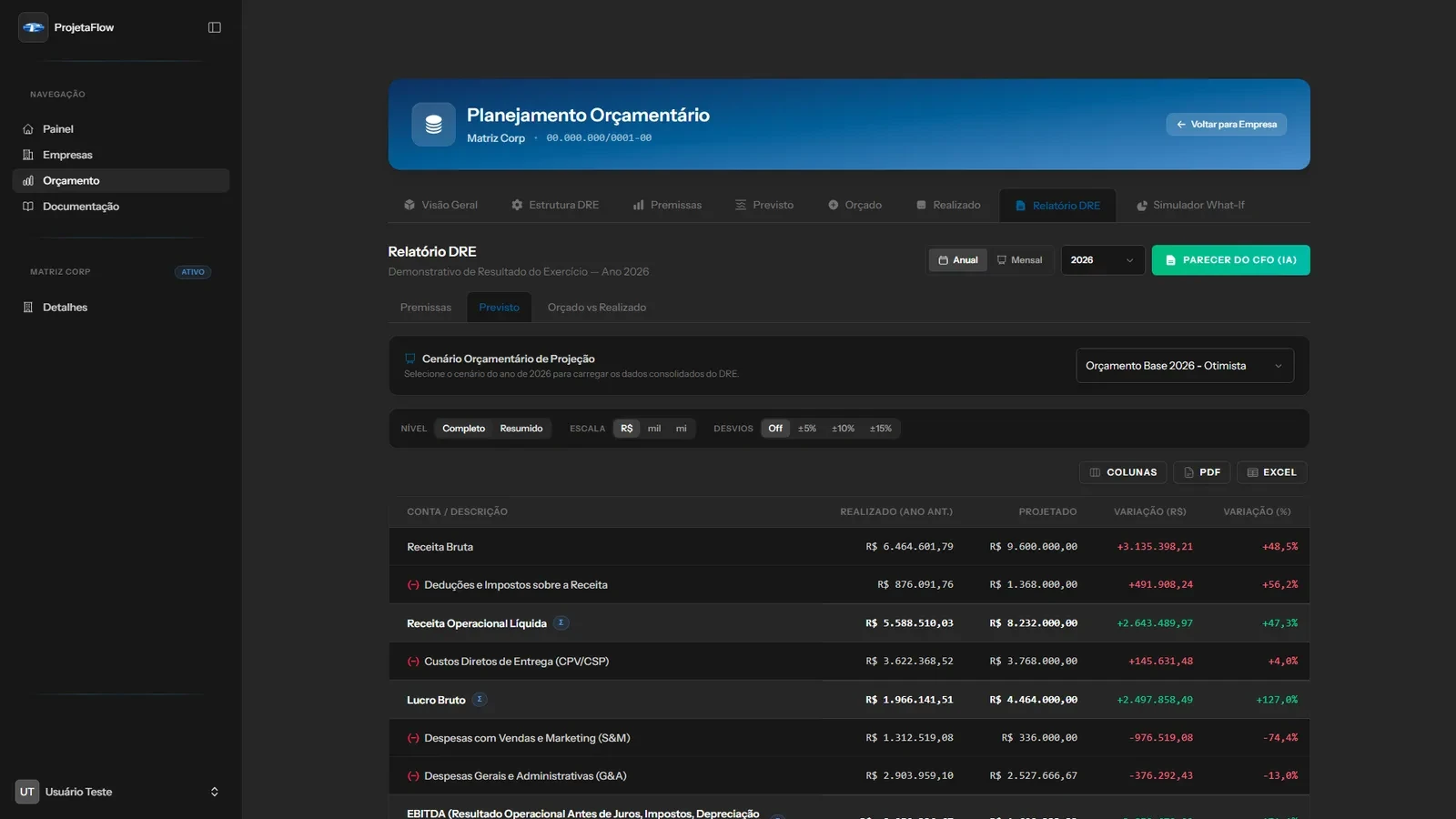This screenshot has width=1456, height=819.
Task: Open Usuário Teste account menu chevron
Action: [x=215, y=792]
